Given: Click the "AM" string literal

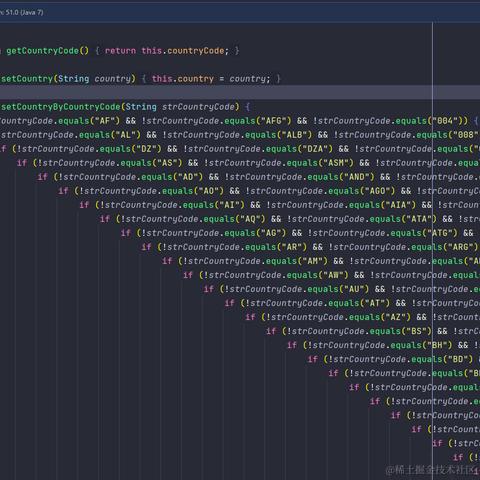Looking at the screenshot, I should click(314, 261).
